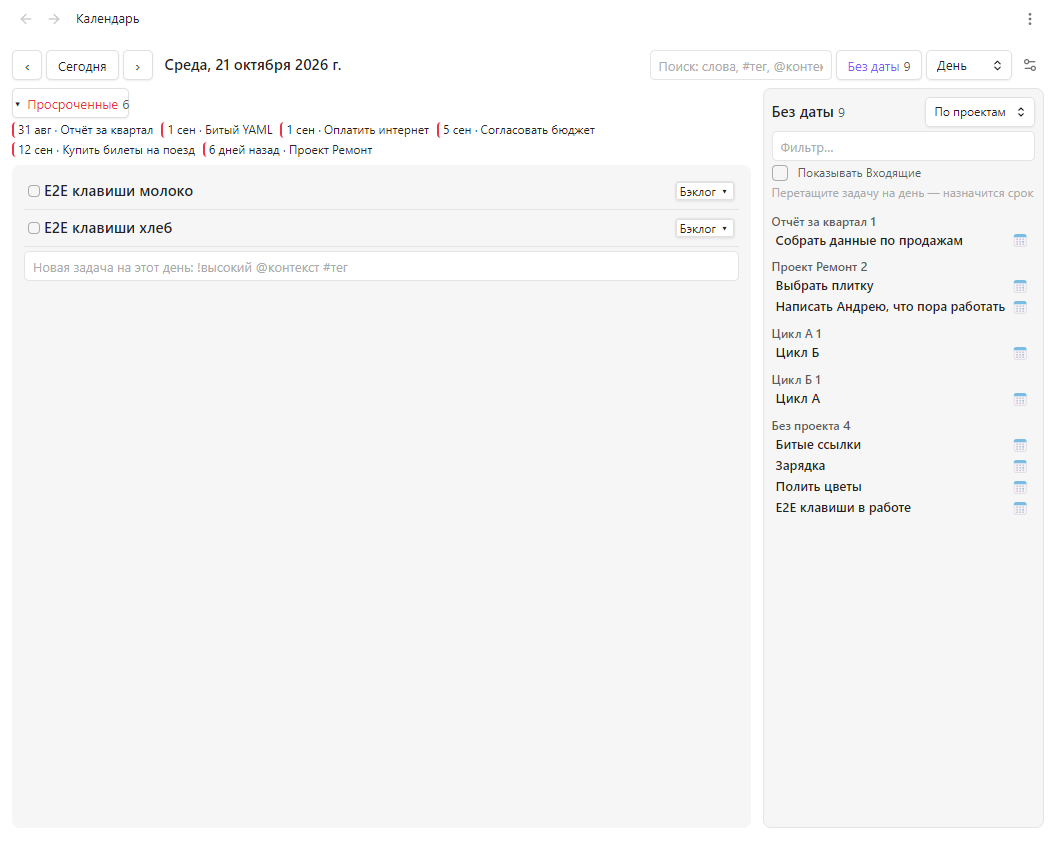Jump to today with Сегодня button
Screen dimensions: 1056x860
(82, 65)
